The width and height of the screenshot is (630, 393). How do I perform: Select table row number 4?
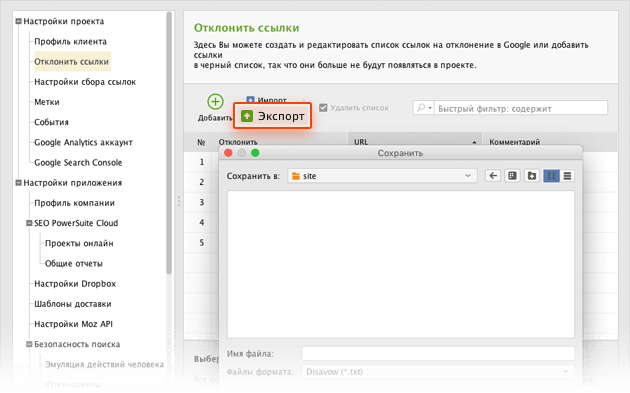pos(202,222)
